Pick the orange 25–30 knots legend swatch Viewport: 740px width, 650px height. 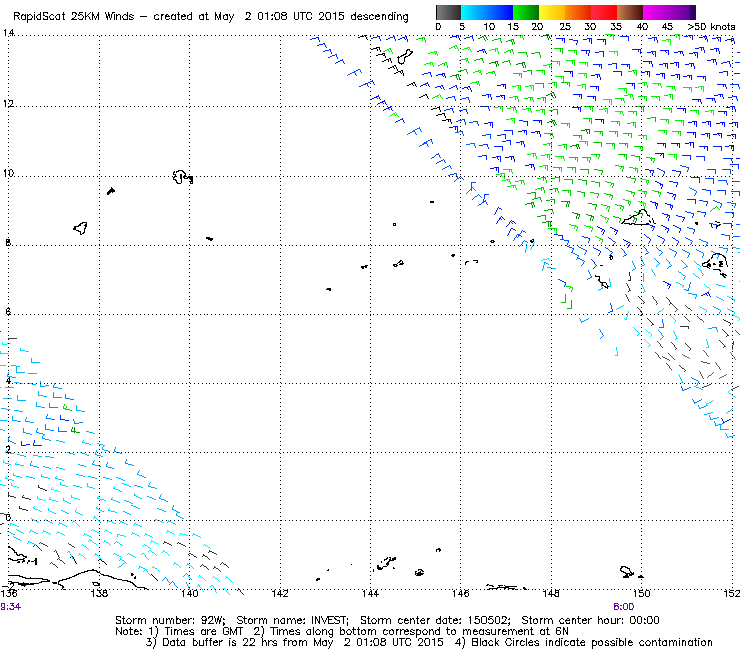pos(578,12)
